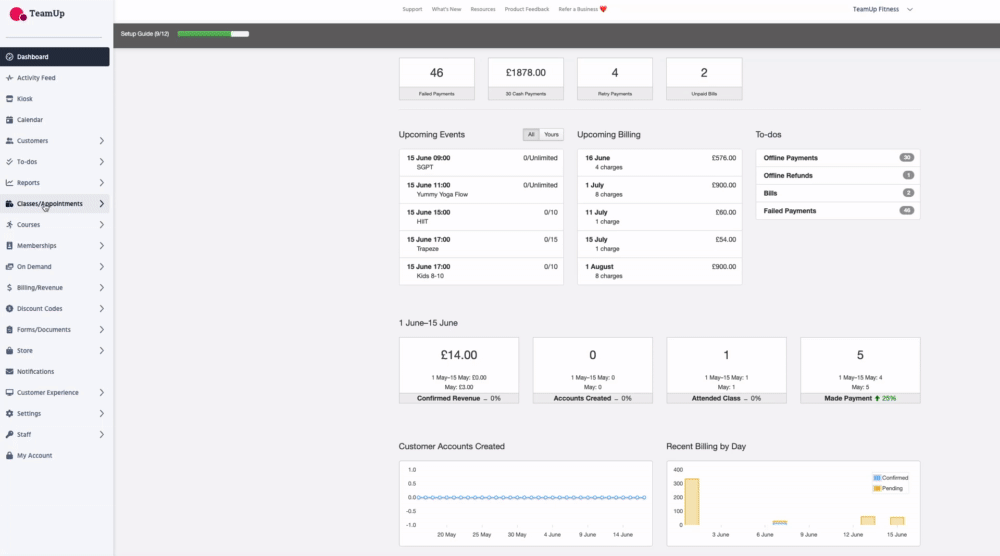
Task: Open the Failed Payments to-do link
Action: (x=790, y=211)
